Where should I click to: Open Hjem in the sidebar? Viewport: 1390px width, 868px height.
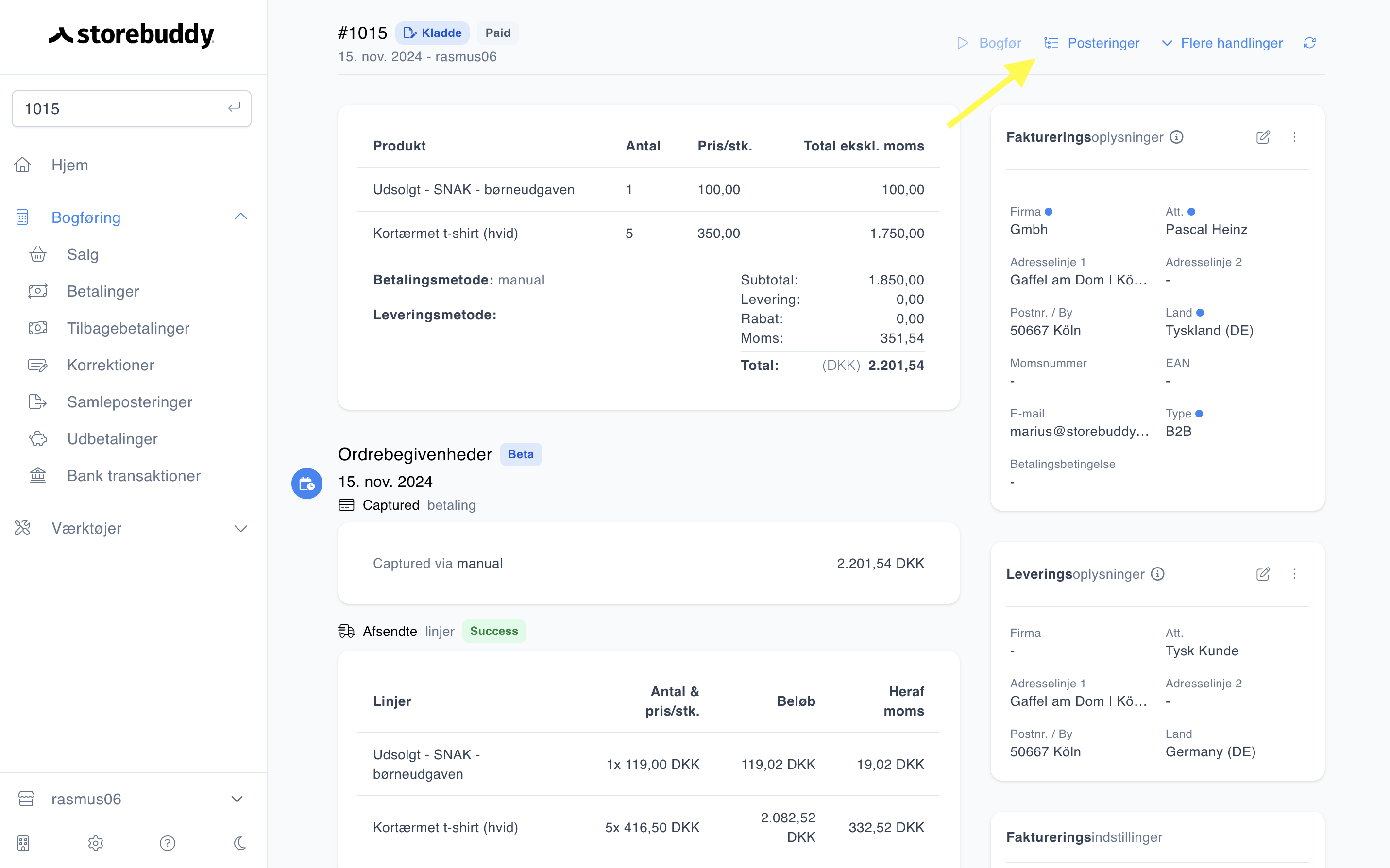[x=69, y=165]
